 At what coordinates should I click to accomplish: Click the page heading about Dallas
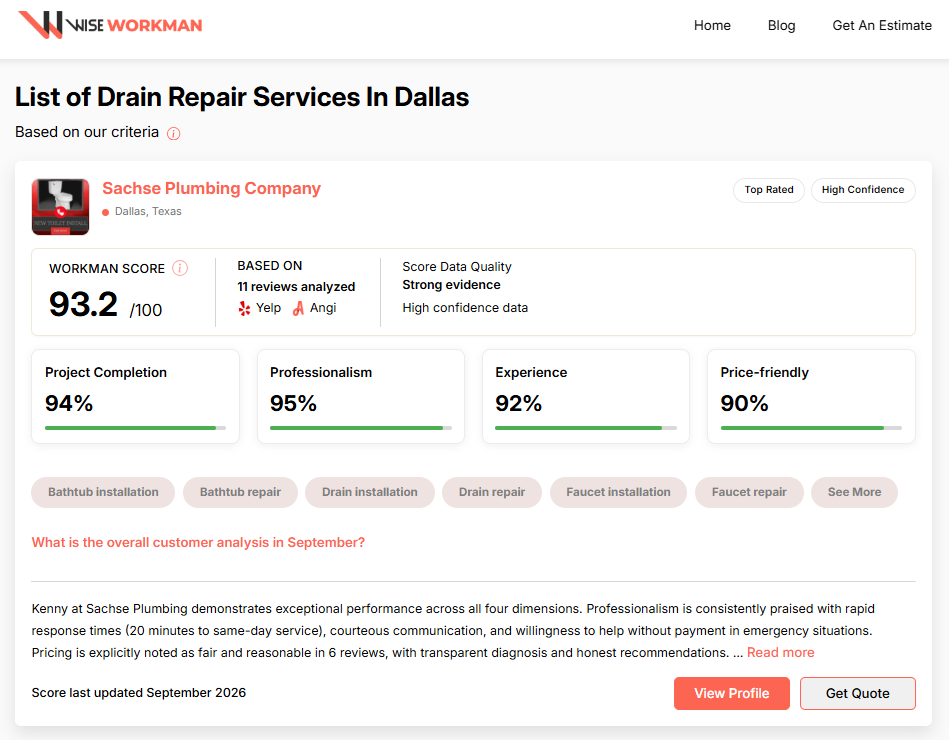point(242,97)
